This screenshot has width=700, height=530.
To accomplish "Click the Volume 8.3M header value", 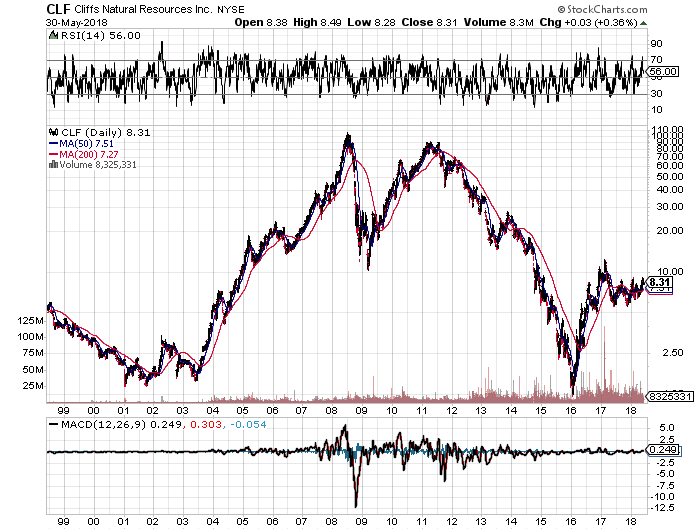I will (498, 22).
